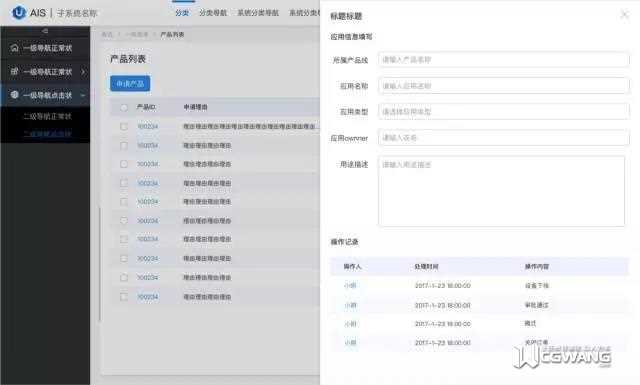Check the box of the bottom product list row
This screenshot has width=640, height=385.
[124, 297]
